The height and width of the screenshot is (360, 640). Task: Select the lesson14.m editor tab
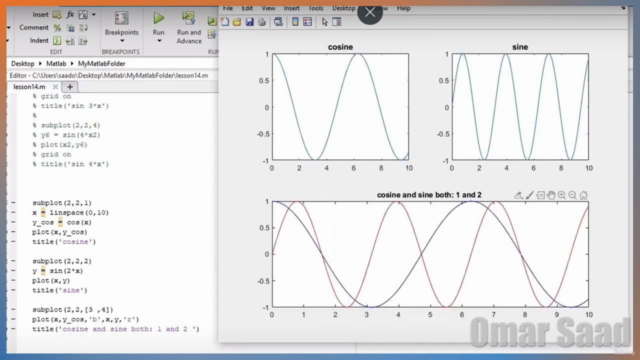pyautogui.click(x=29, y=87)
